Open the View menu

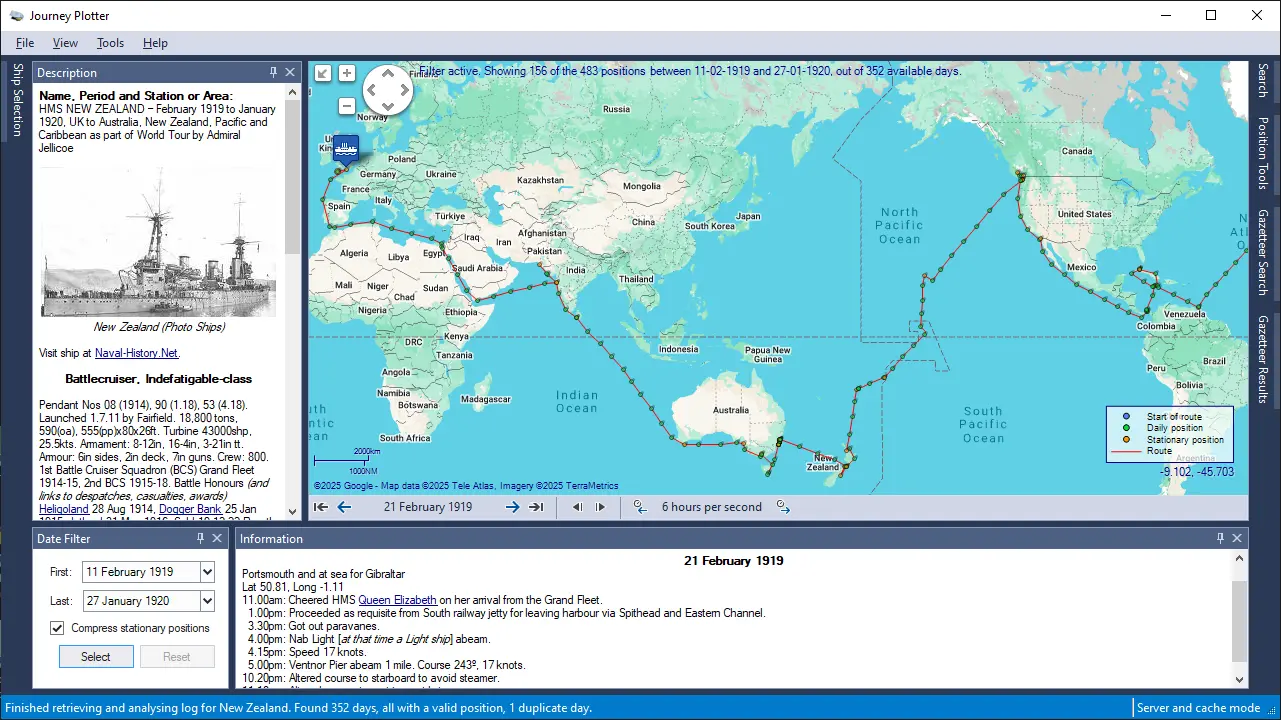pos(65,43)
